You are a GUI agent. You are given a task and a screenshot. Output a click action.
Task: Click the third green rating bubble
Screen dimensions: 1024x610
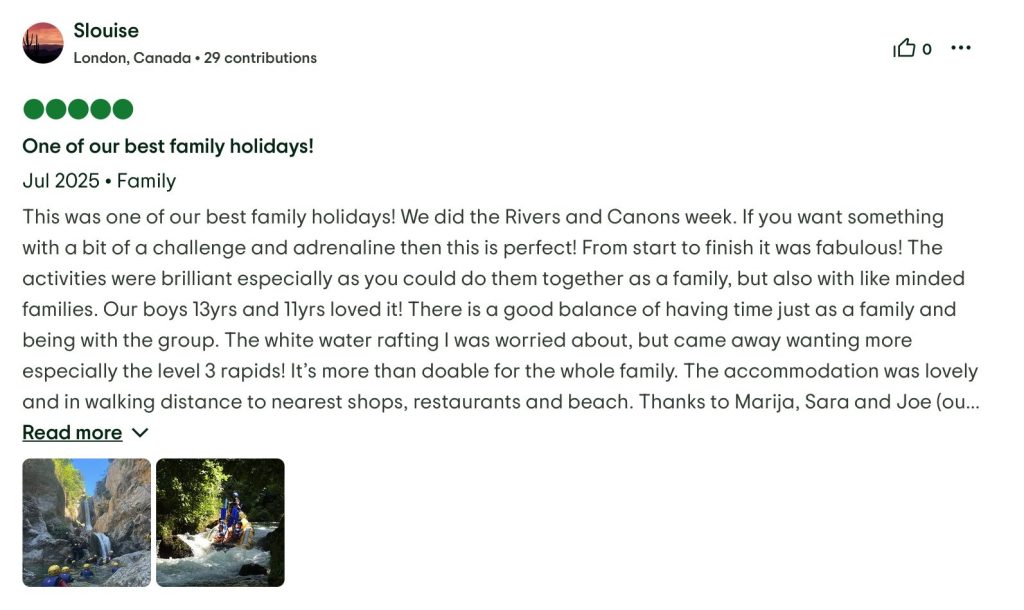tap(78, 109)
